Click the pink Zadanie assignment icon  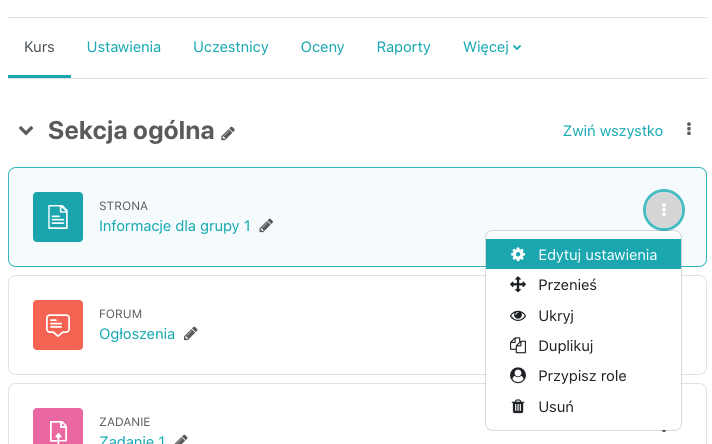(58, 426)
